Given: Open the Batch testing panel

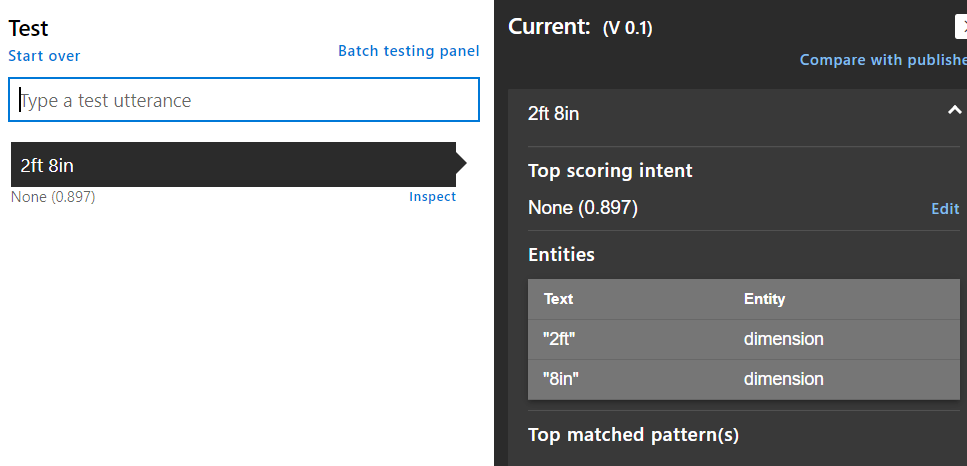Looking at the screenshot, I should [408, 51].
